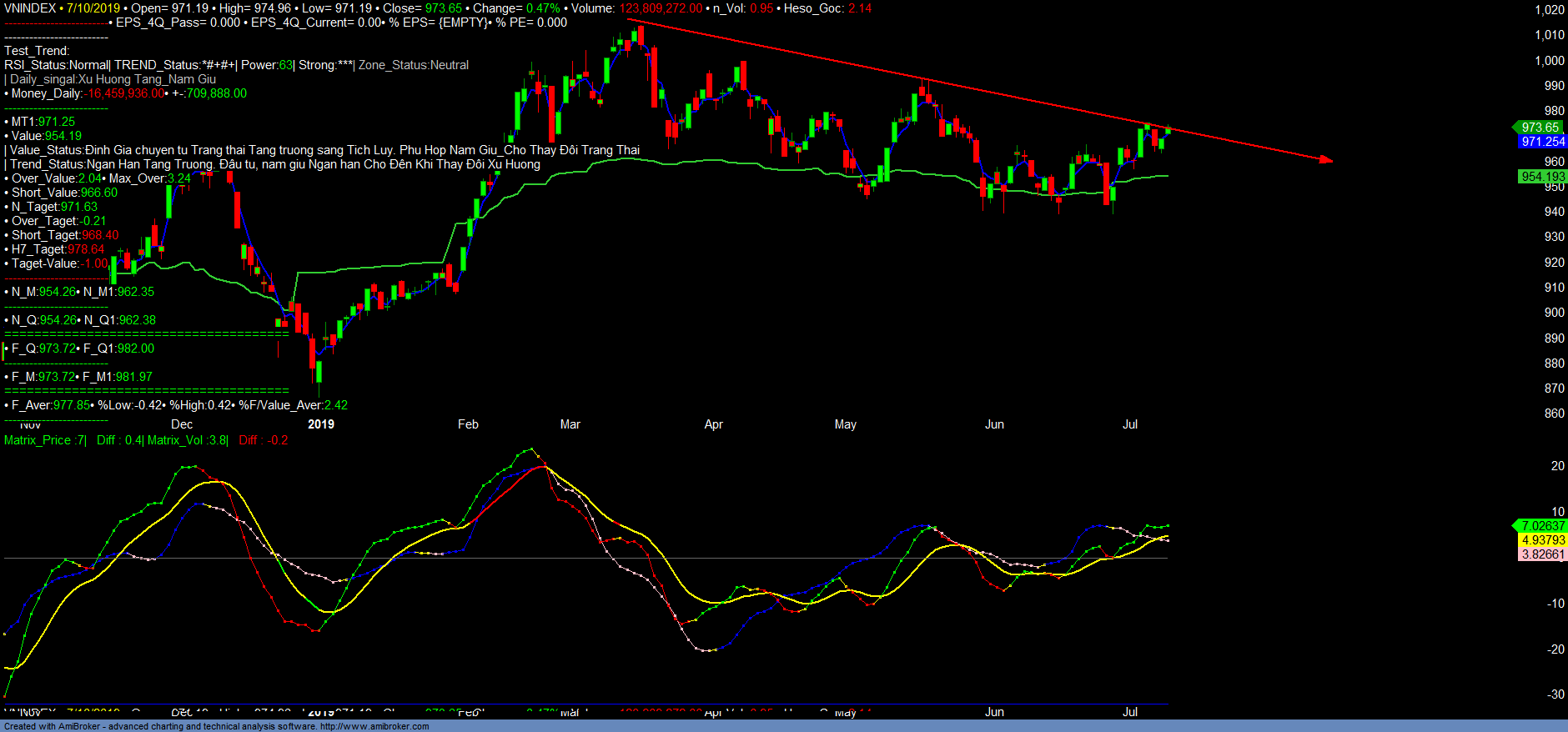Screen dimensions: 1568x732
Task: Click the green 954.193 value tag
Action: tap(1542, 177)
